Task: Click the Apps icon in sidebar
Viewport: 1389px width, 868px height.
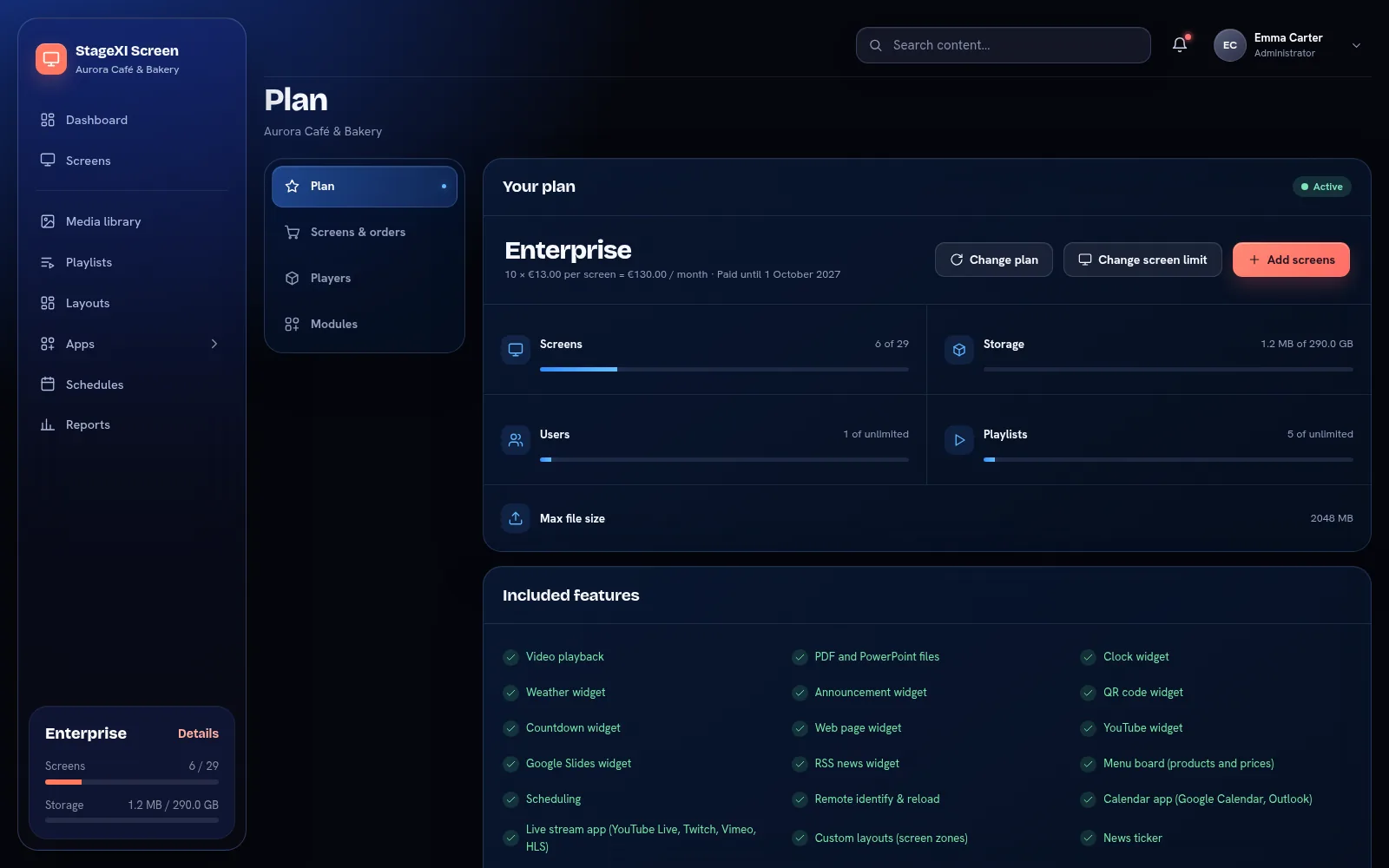Action: coord(48,344)
